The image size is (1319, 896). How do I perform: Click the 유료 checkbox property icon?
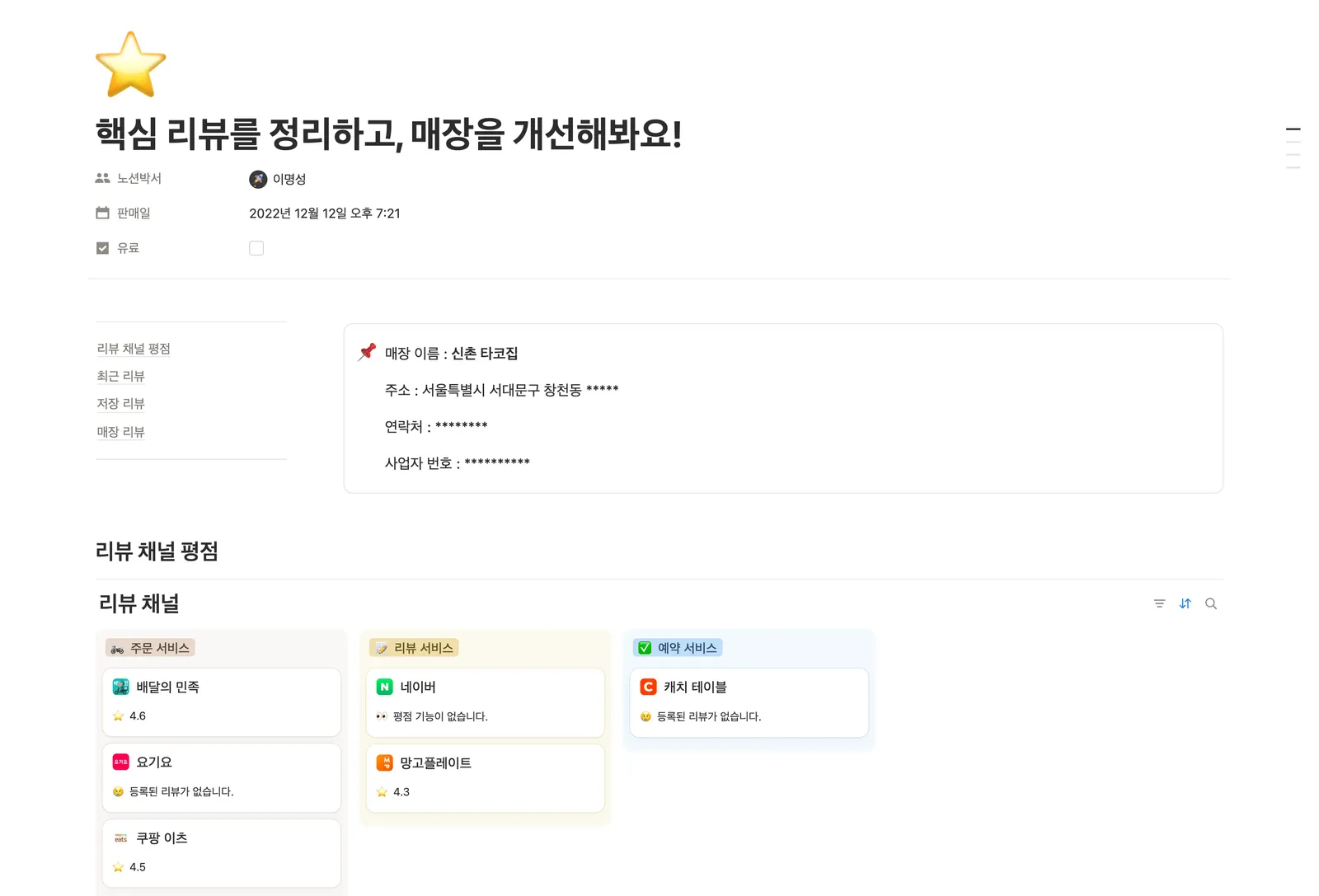coord(102,248)
